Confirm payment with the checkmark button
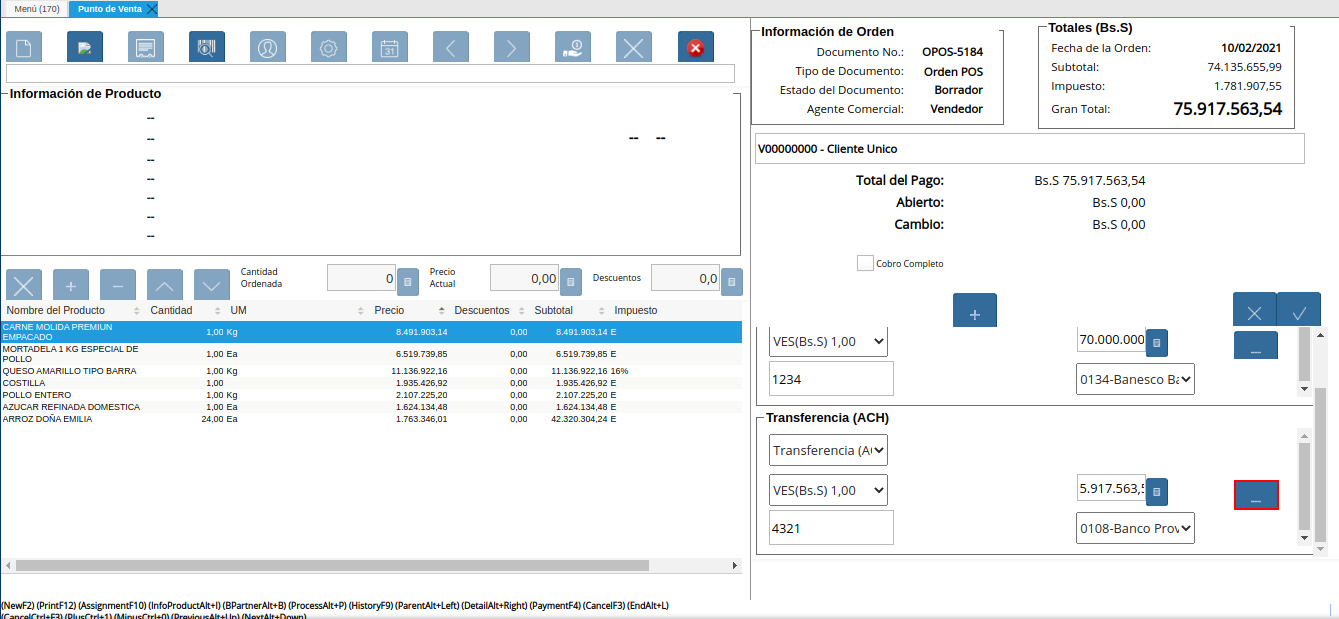The image size is (1339, 619). (x=1299, y=311)
